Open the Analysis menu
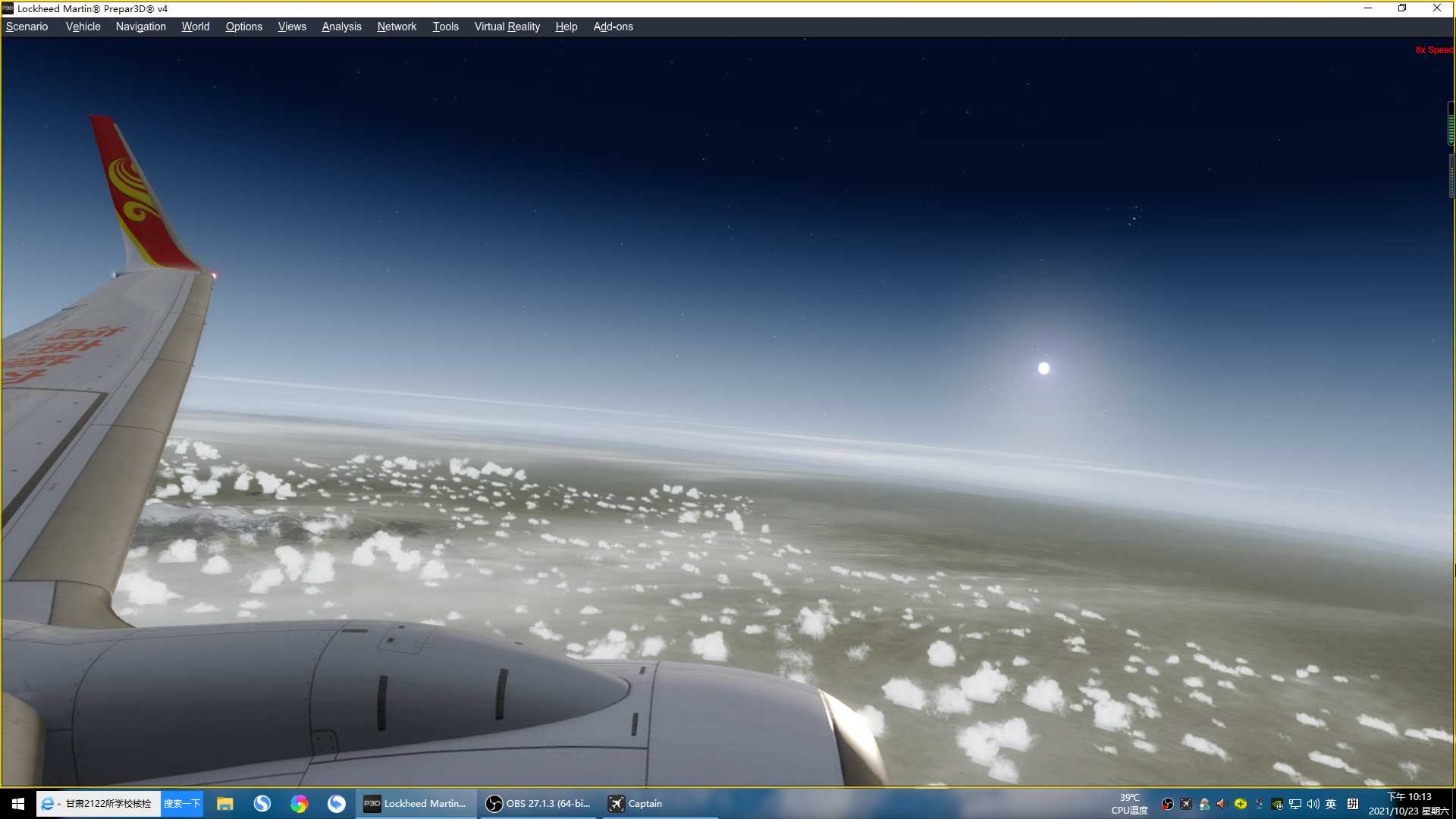 click(341, 27)
